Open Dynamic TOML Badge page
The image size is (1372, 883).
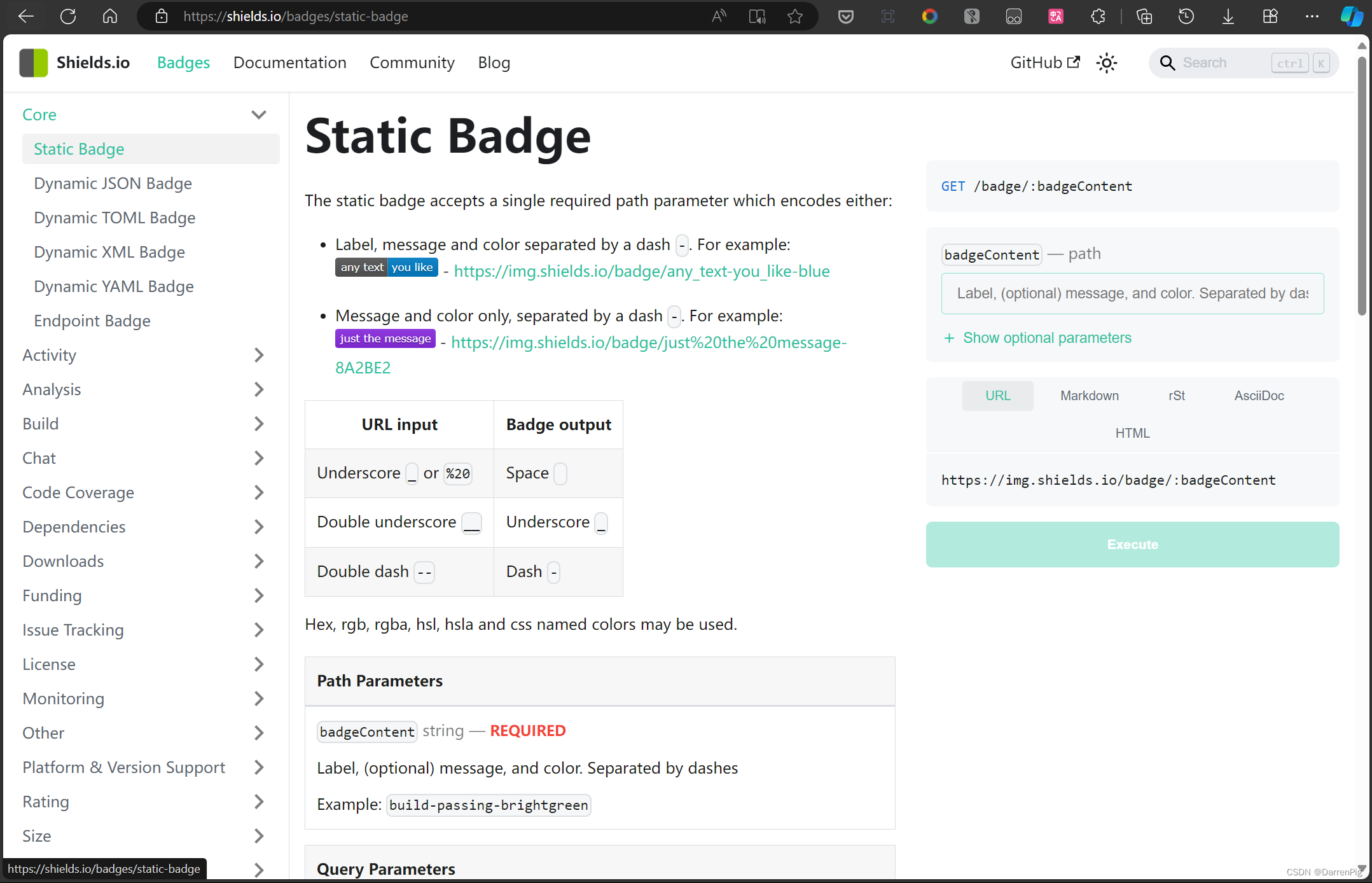pos(114,218)
